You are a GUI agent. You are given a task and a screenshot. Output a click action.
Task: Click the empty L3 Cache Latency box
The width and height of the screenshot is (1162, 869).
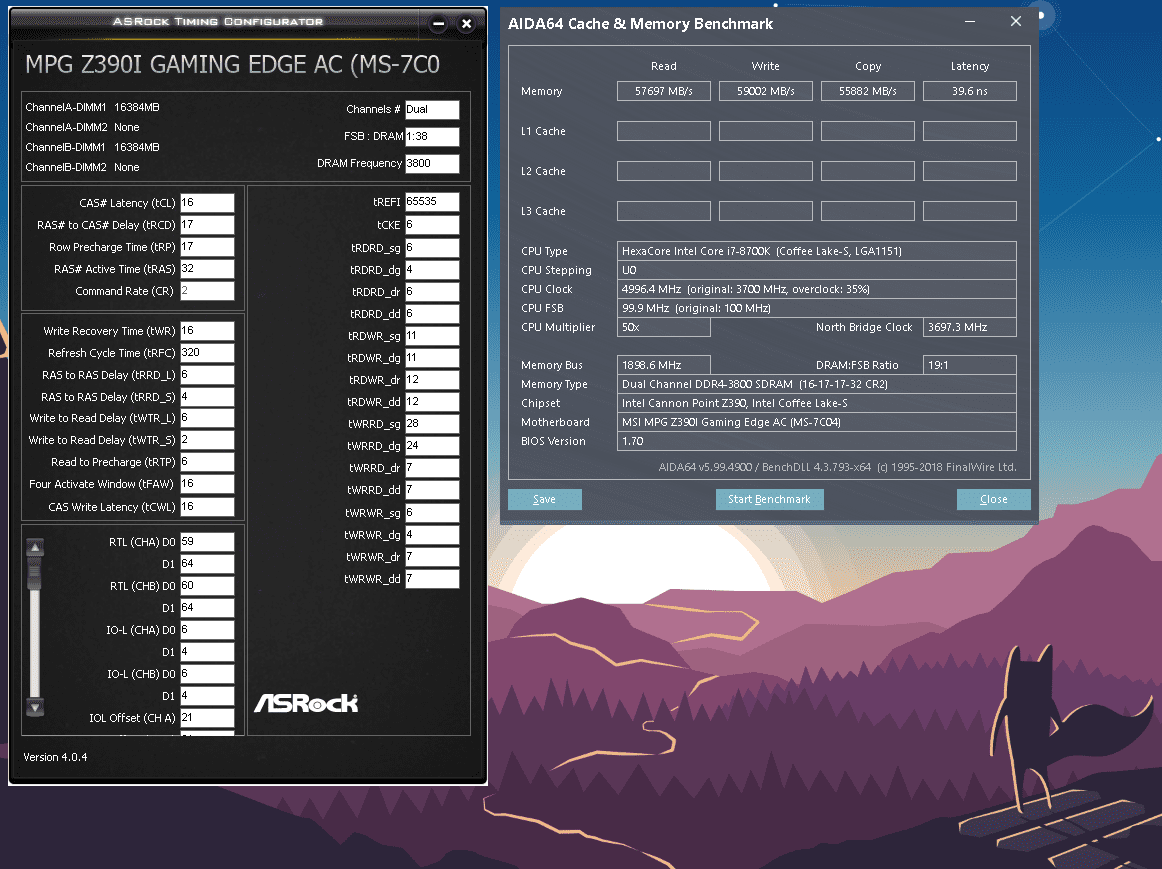pos(969,211)
